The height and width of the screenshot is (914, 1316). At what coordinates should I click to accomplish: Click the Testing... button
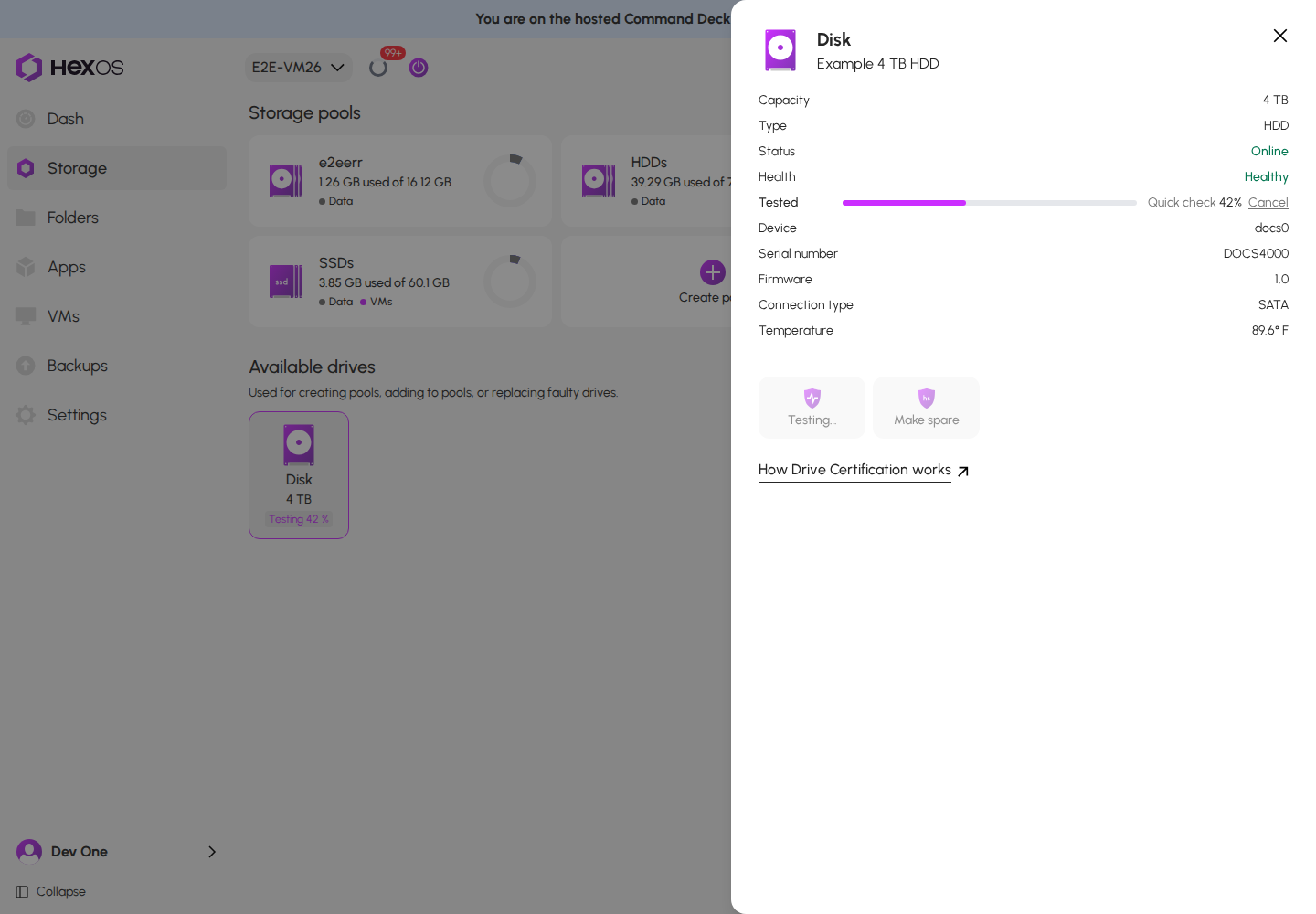point(812,408)
